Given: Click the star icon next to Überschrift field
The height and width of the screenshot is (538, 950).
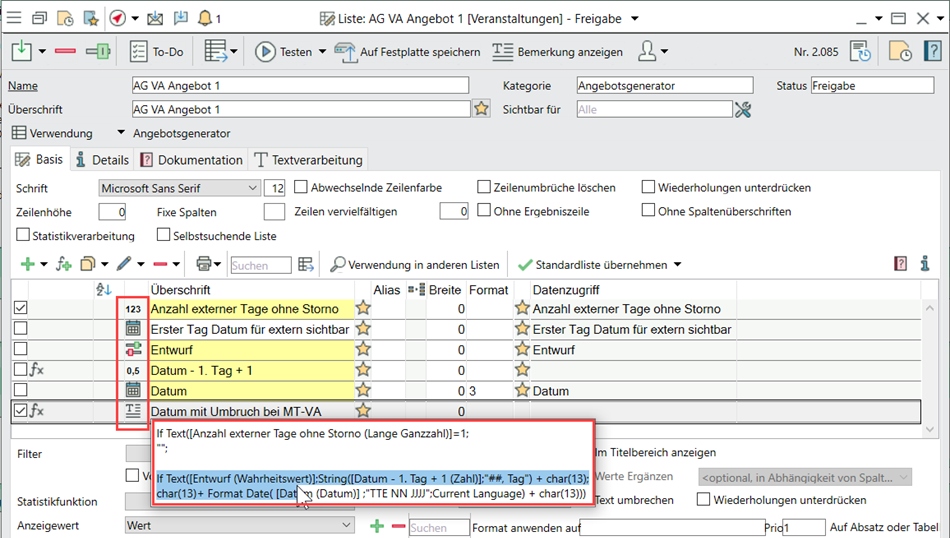Looking at the screenshot, I should [x=481, y=109].
